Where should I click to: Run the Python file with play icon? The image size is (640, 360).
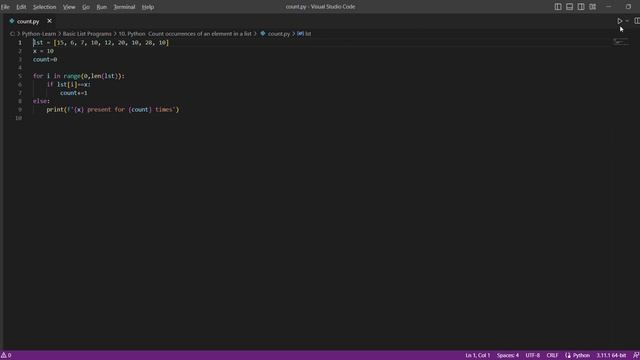[619, 21]
